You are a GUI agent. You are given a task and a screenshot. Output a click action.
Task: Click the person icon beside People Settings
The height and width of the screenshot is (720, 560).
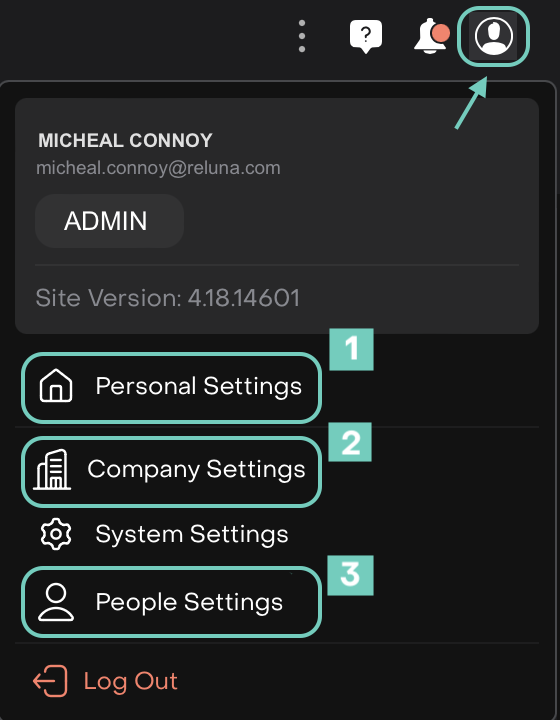(x=56, y=602)
